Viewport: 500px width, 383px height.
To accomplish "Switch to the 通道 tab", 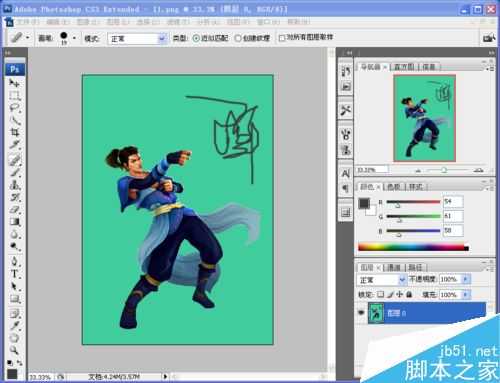I will point(393,267).
